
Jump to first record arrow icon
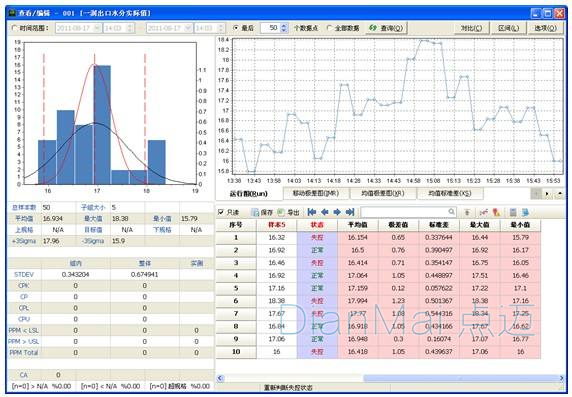[x=312, y=212]
